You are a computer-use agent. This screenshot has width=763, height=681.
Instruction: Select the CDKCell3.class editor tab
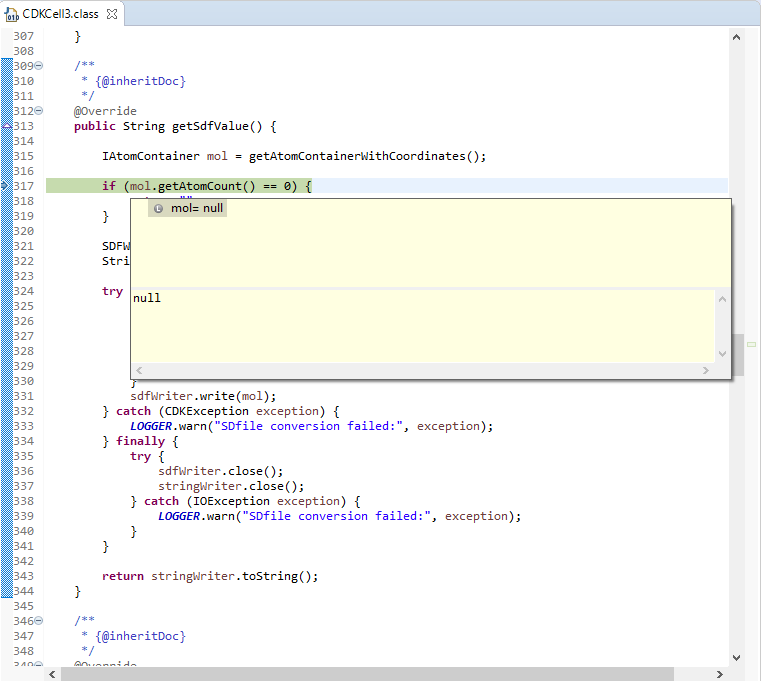[60, 14]
